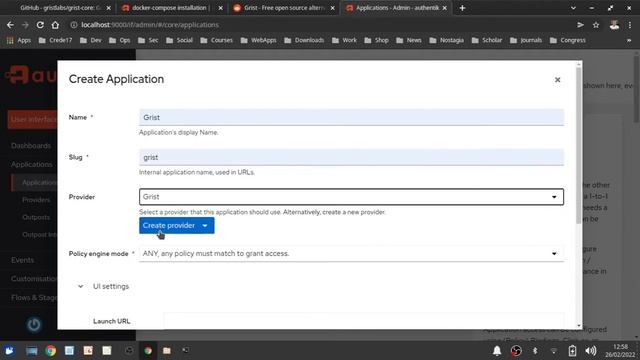The image size is (640, 360).
Task: Edit the Name field containing Grist
Action: (x=351, y=117)
